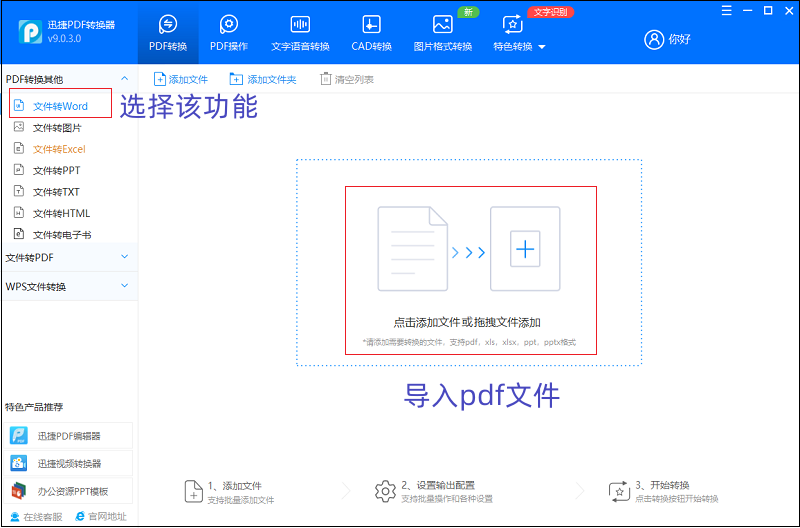Open 官网地址 link
The width and height of the screenshot is (800, 528).
tap(101, 517)
